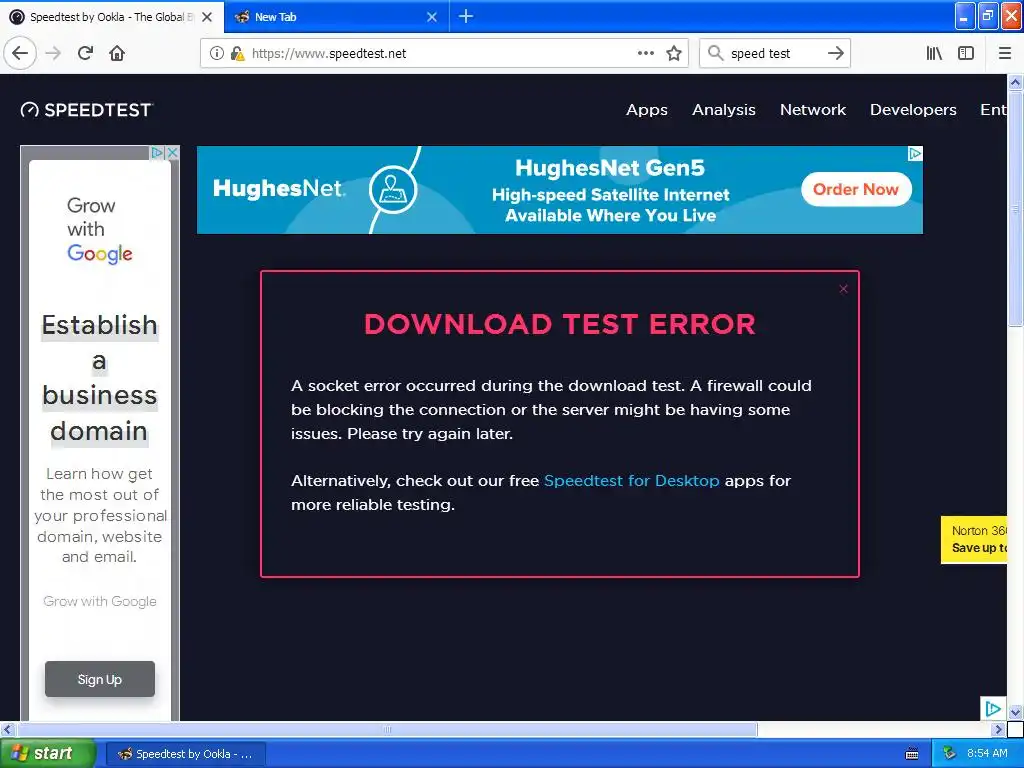
Task: Click AdChoices icon at bottom right corner
Action: tap(993, 709)
